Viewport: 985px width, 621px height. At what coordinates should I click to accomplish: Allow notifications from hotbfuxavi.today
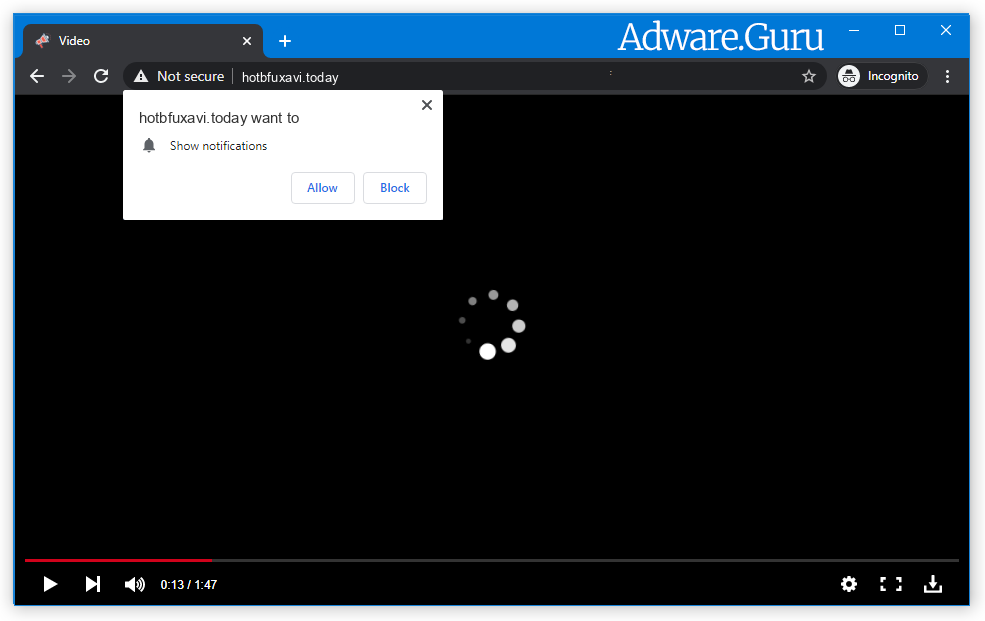point(322,188)
